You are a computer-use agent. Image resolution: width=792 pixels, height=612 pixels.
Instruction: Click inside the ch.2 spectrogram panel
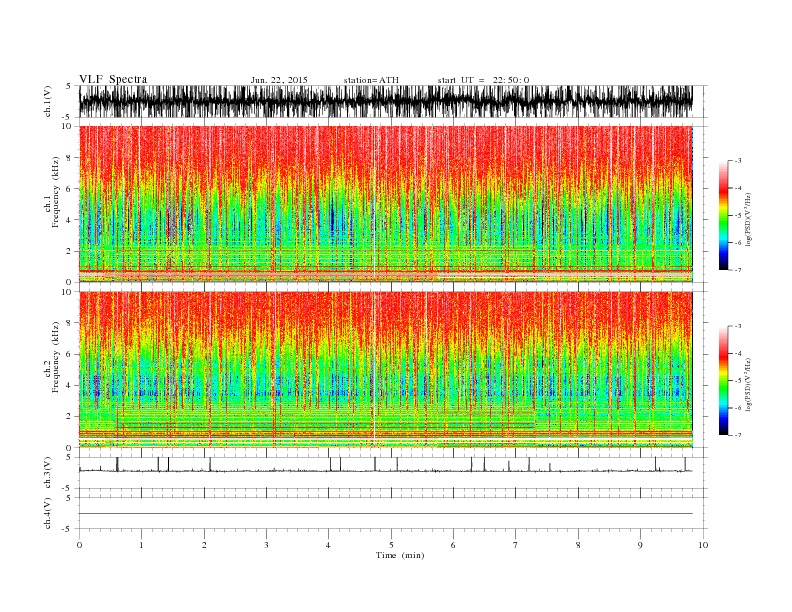(x=386, y=370)
